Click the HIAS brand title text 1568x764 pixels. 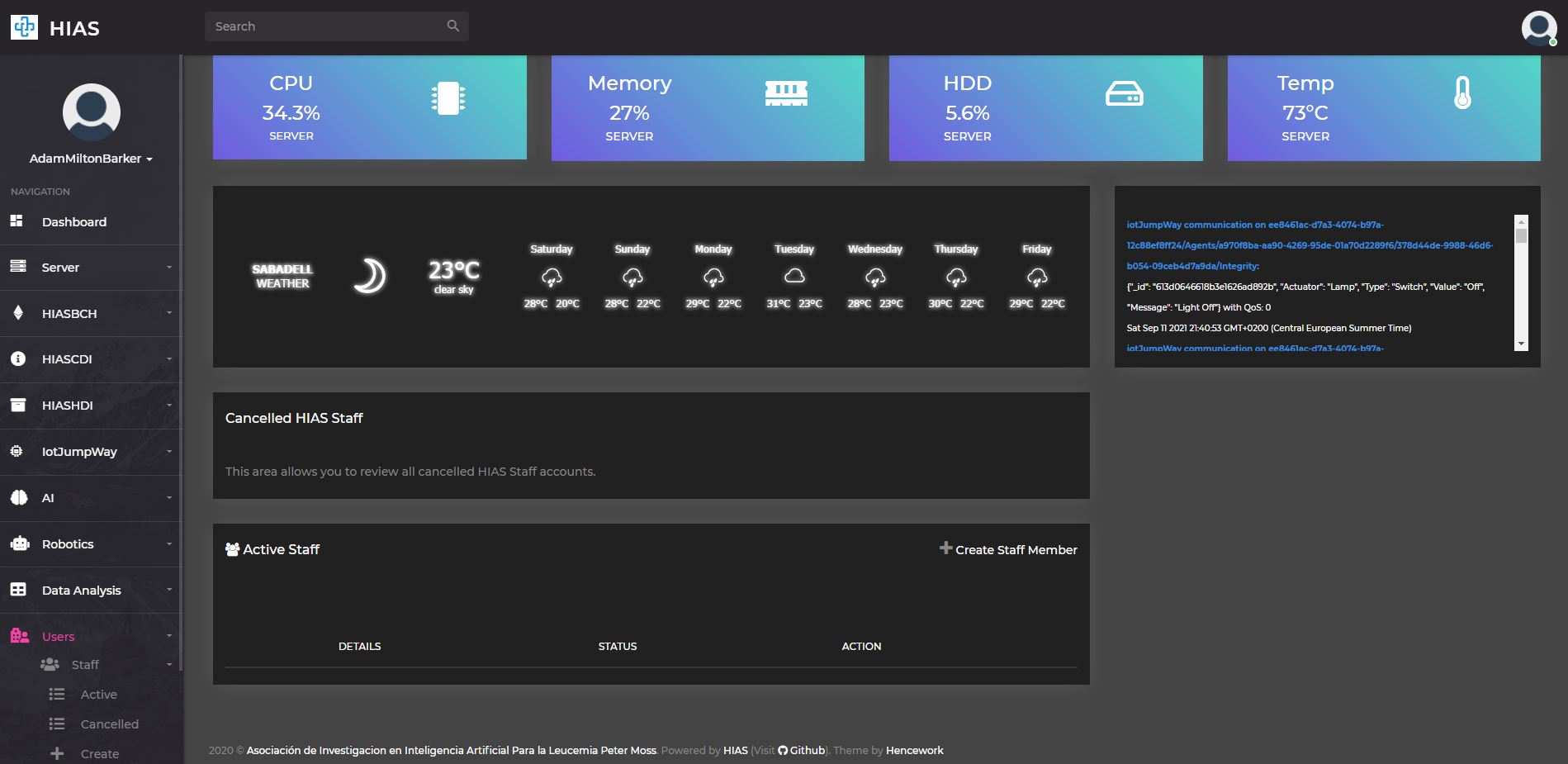click(74, 29)
